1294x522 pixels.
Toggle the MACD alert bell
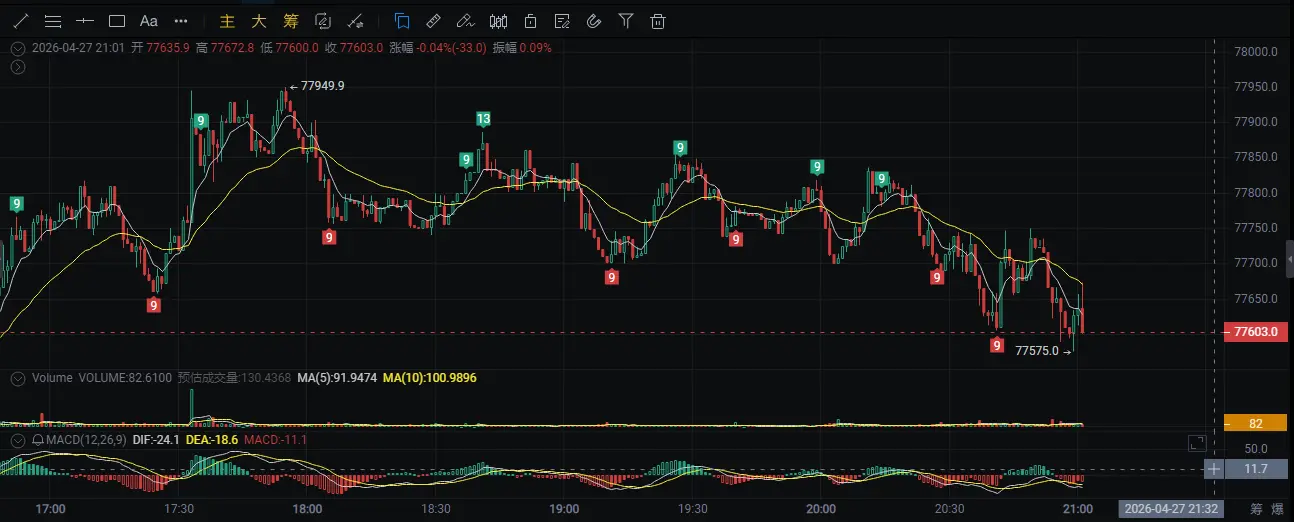click(x=37, y=440)
